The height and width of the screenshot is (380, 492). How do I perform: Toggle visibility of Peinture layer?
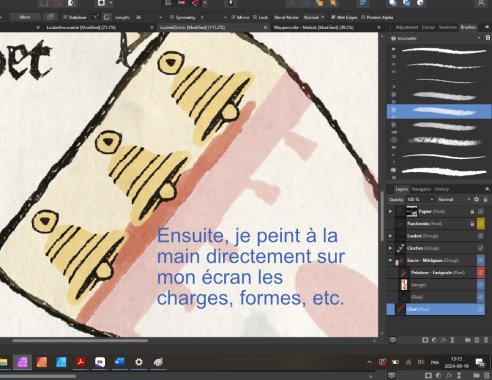tap(481, 272)
